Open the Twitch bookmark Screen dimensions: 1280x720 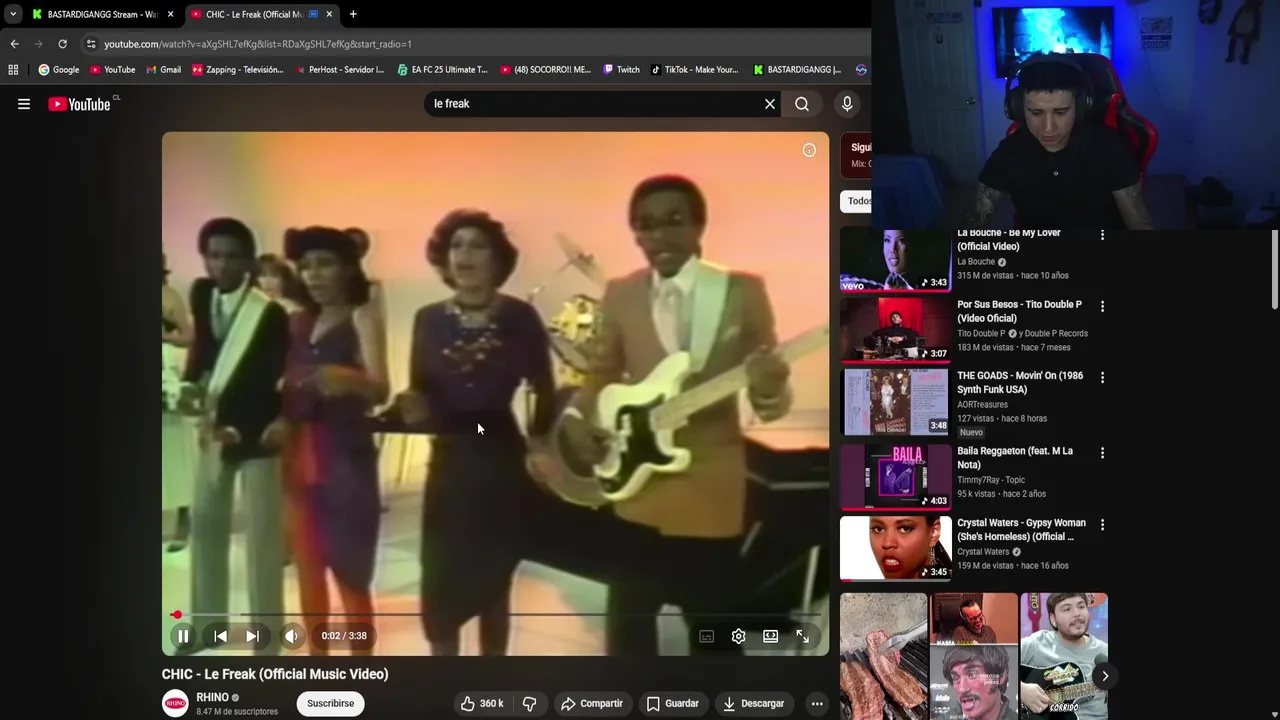click(621, 70)
